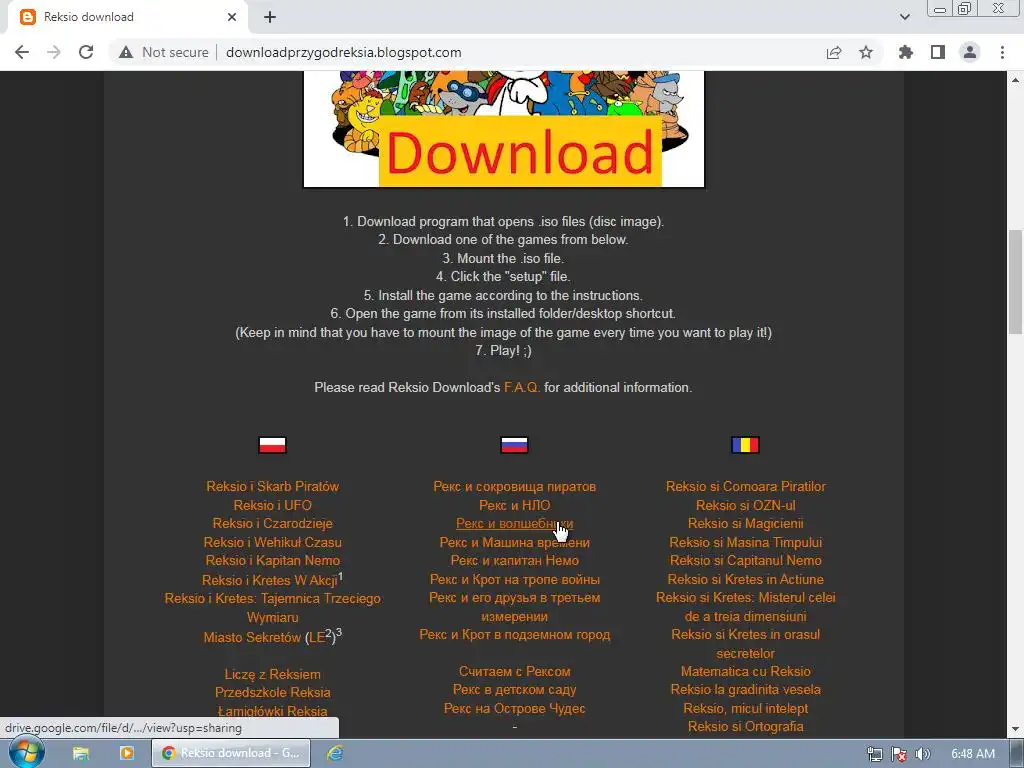The width and height of the screenshot is (1024, 768).
Task: Launch Internet Explorer from taskbar
Action: 336,753
